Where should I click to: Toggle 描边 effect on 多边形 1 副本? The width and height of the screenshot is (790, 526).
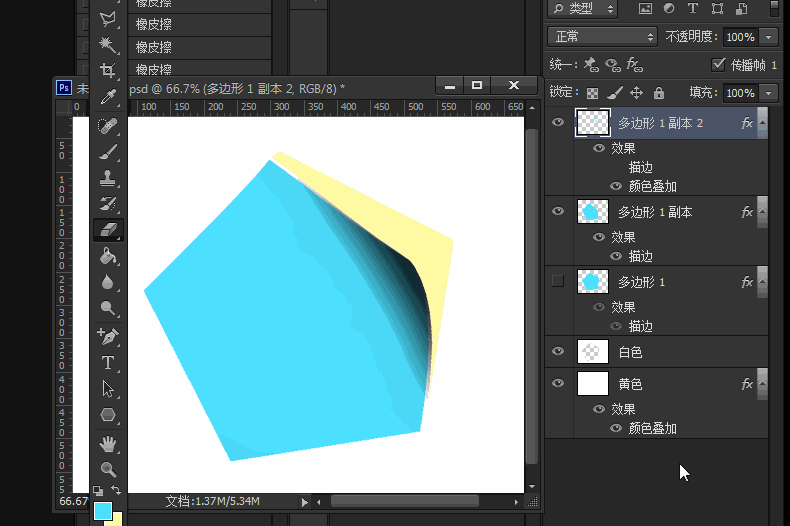pos(616,256)
